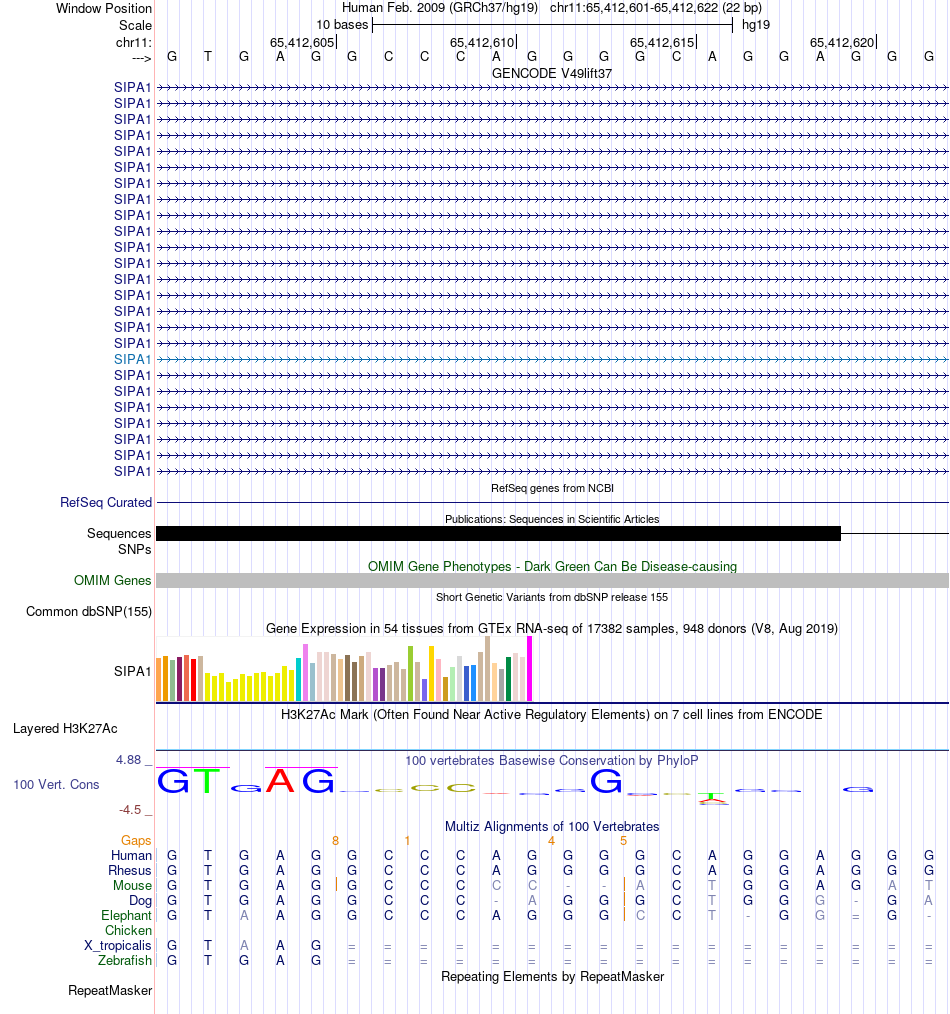The image size is (950, 1014).
Task: Select the Dog alignment row label
Action: tap(140, 901)
